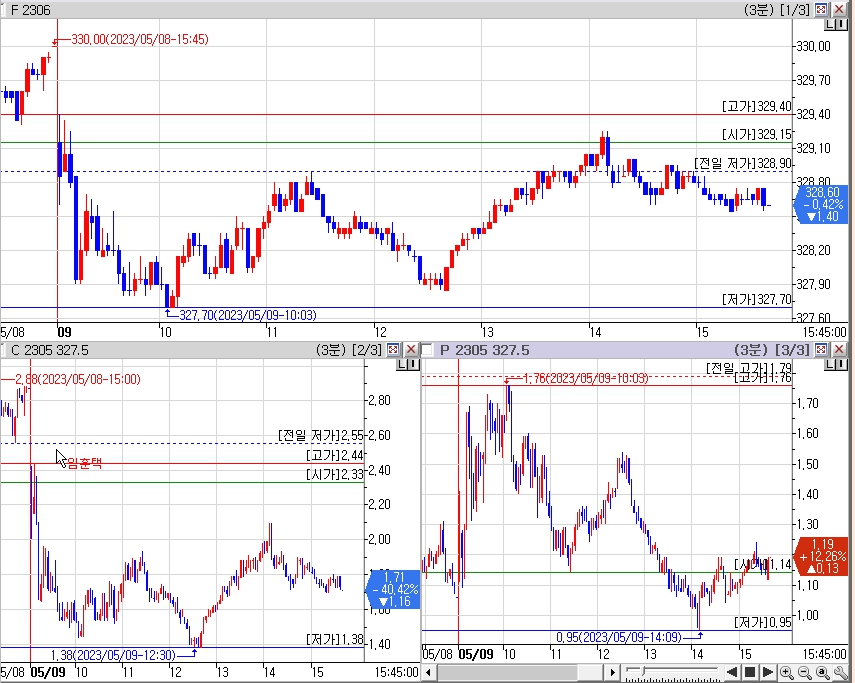Click the 05/09 date label in C 2305 chart
Viewport: 855px width, 683px height.
pyautogui.click(x=47, y=672)
